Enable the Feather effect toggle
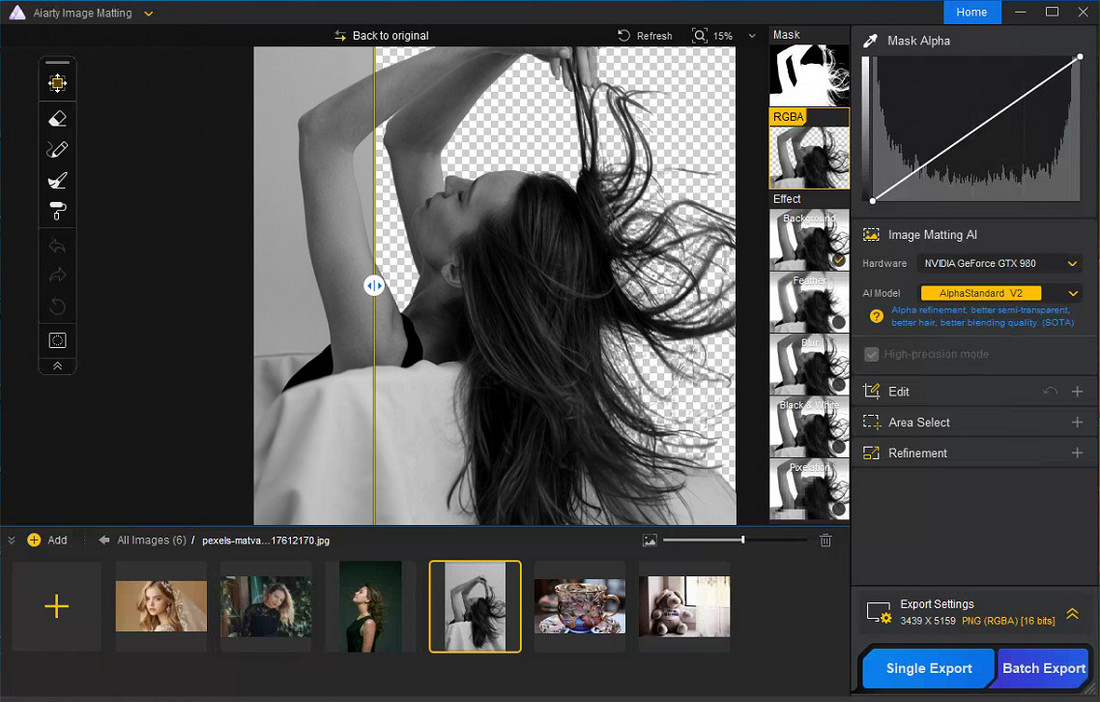Viewport: 1100px width, 702px height. (838, 322)
